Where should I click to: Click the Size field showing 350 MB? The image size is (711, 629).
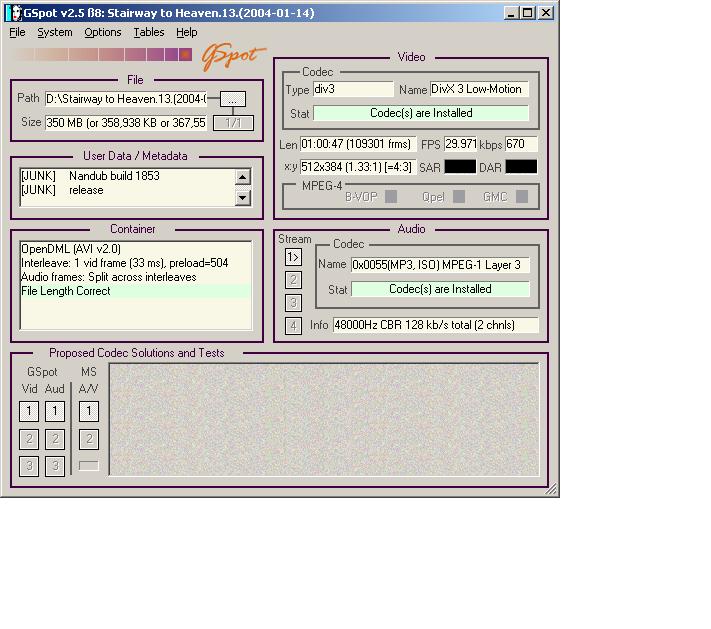[x=126, y=123]
